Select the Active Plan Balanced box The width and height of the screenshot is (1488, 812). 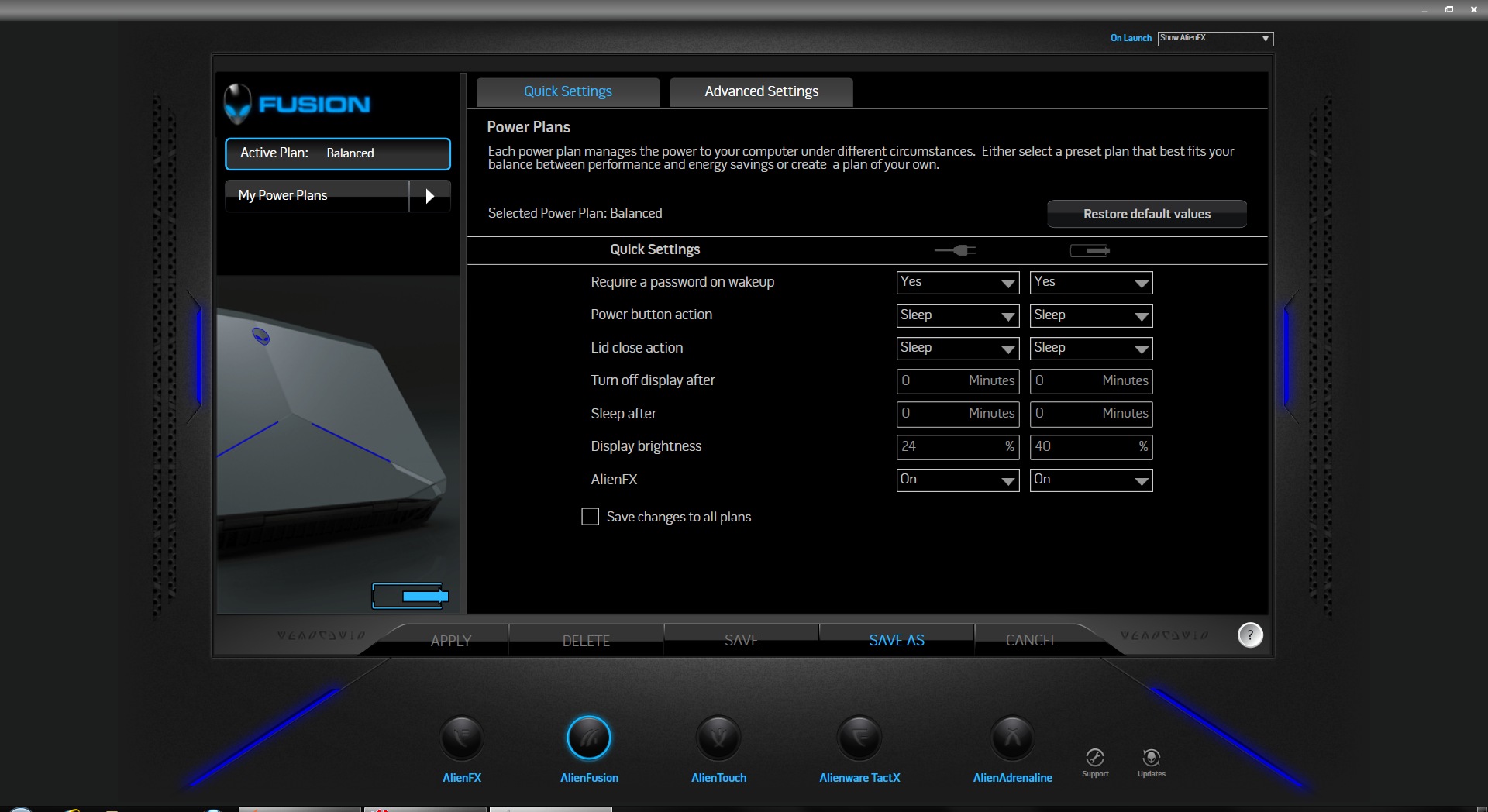coord(337,153)
